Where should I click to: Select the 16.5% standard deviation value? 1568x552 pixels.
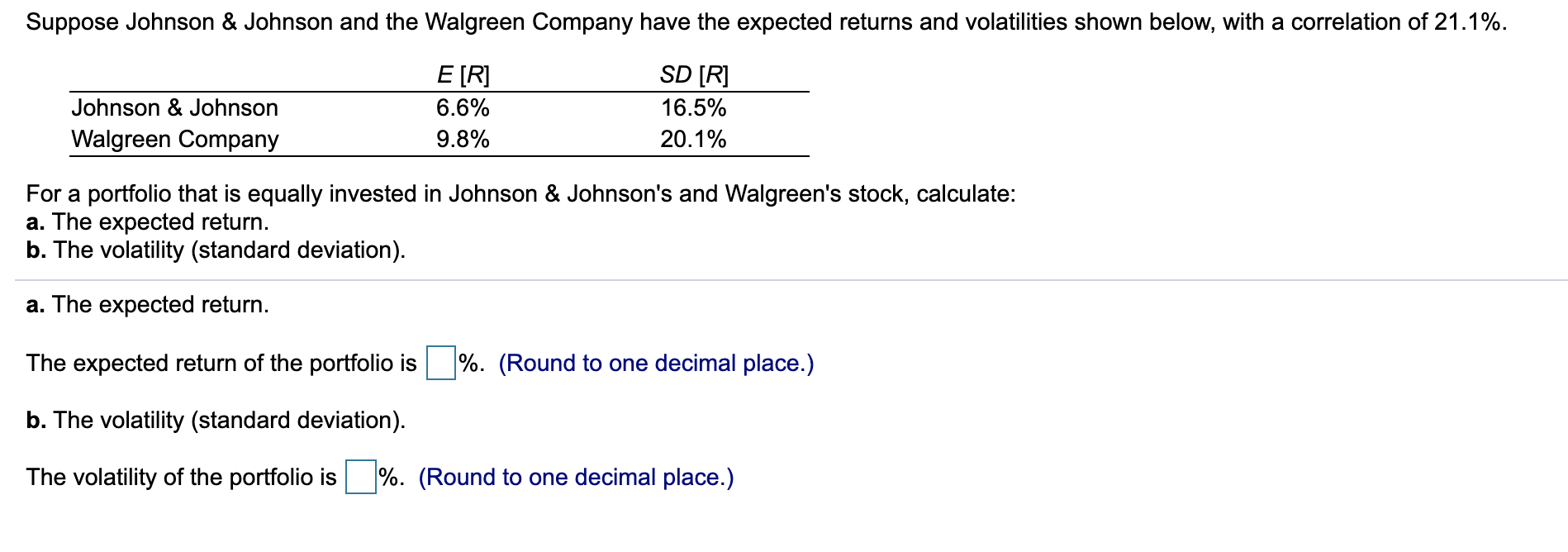coord(694,107)
